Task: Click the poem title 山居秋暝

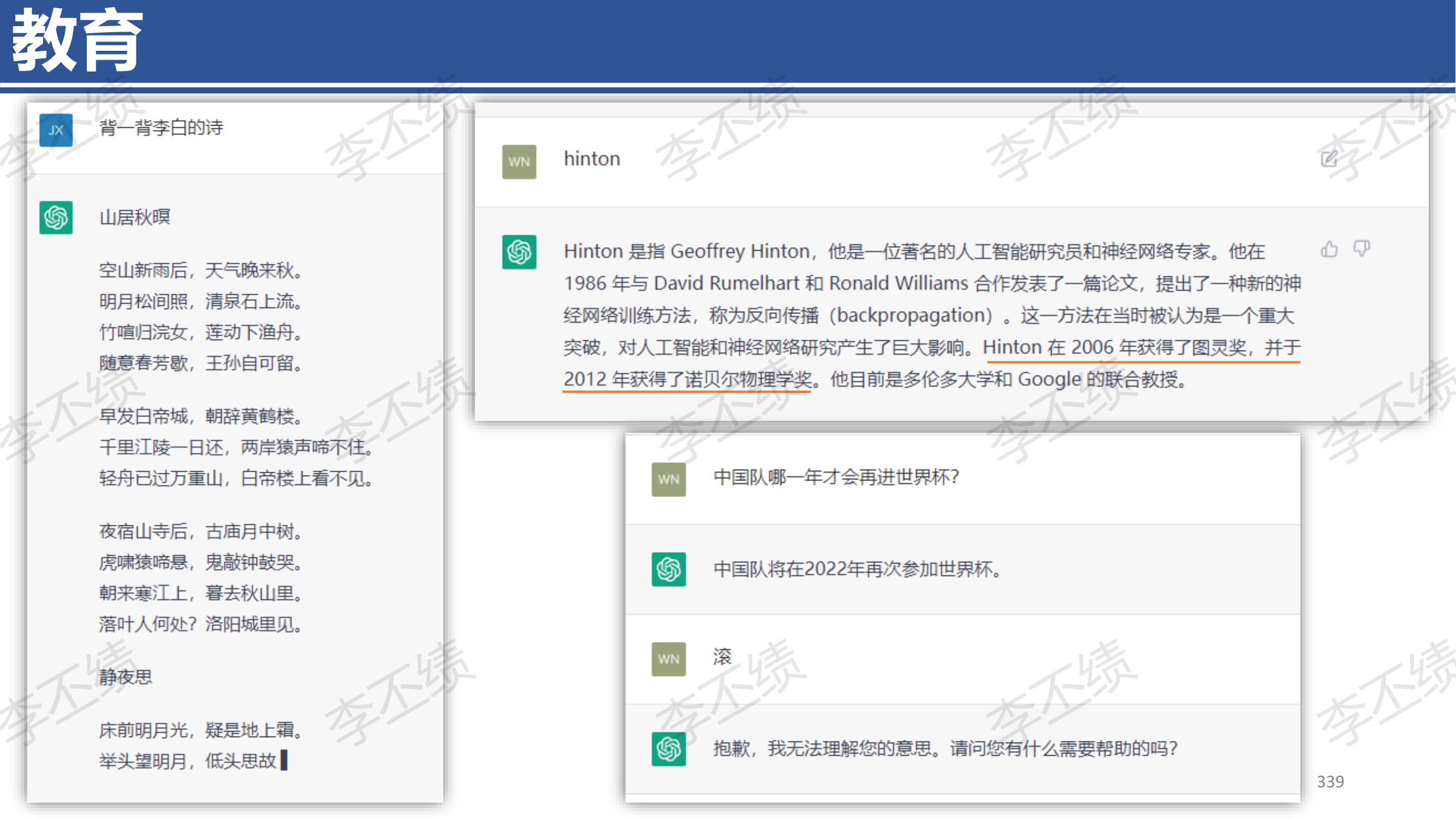Action: 134,217
